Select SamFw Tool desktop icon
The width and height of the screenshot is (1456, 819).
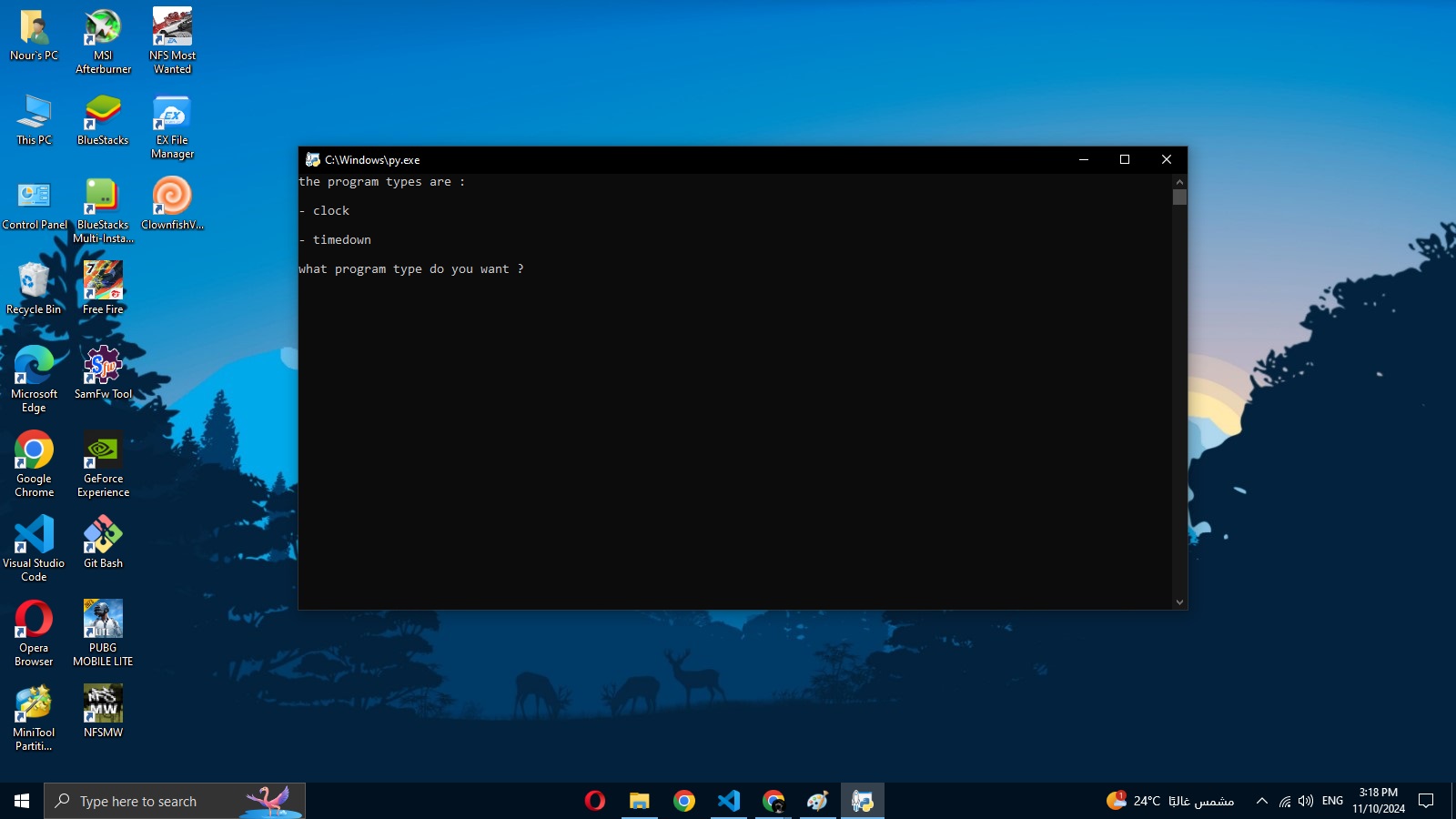pyautogui.click(x=103, y=374)
